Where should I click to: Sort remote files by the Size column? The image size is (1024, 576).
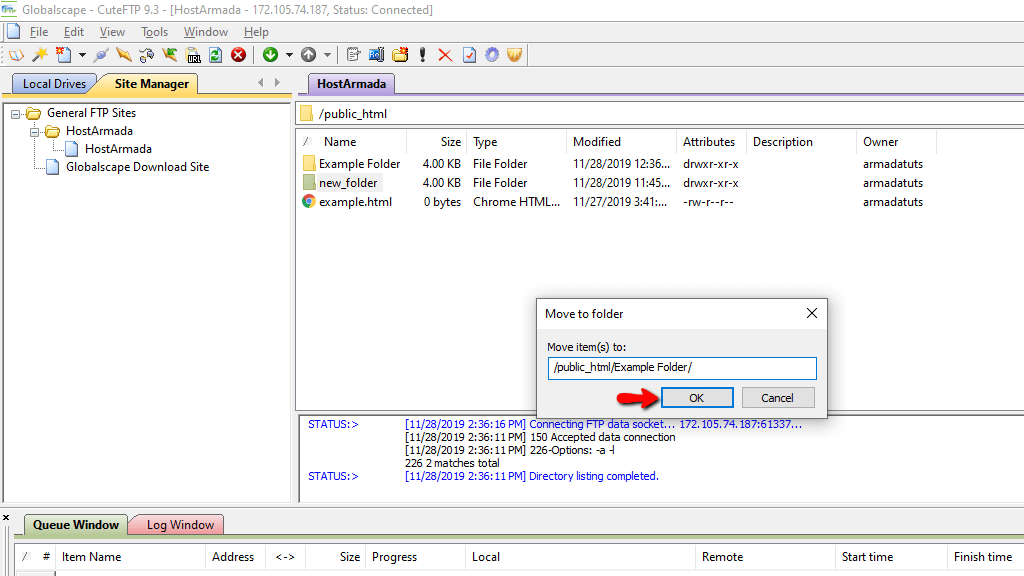point(450,142)
